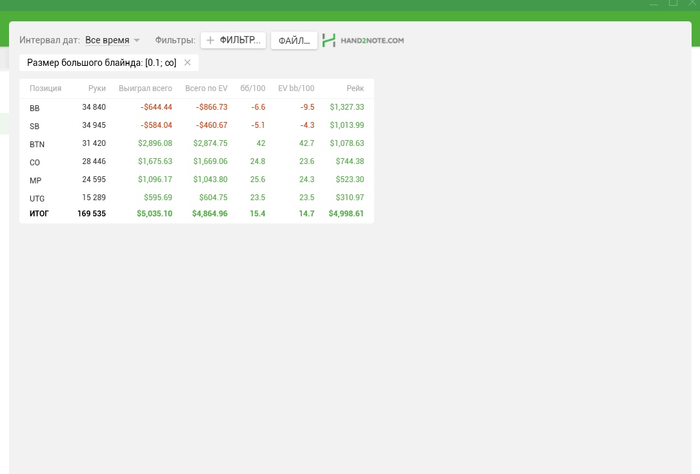Sort by the 'Позиция' column header
Image resolution: width=700 pixels, height=474 pixels.
coord(46,88)
